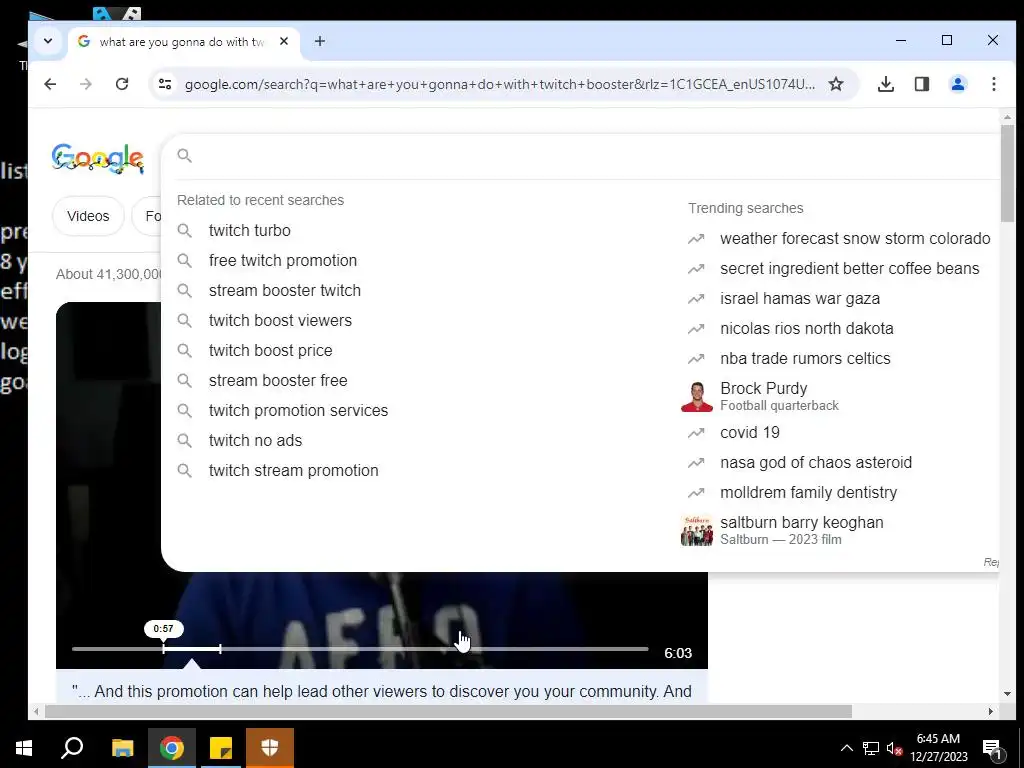Open File Explorer from taskbar
This screenshot has width=1024, height=768.
[x=122, y=748]
